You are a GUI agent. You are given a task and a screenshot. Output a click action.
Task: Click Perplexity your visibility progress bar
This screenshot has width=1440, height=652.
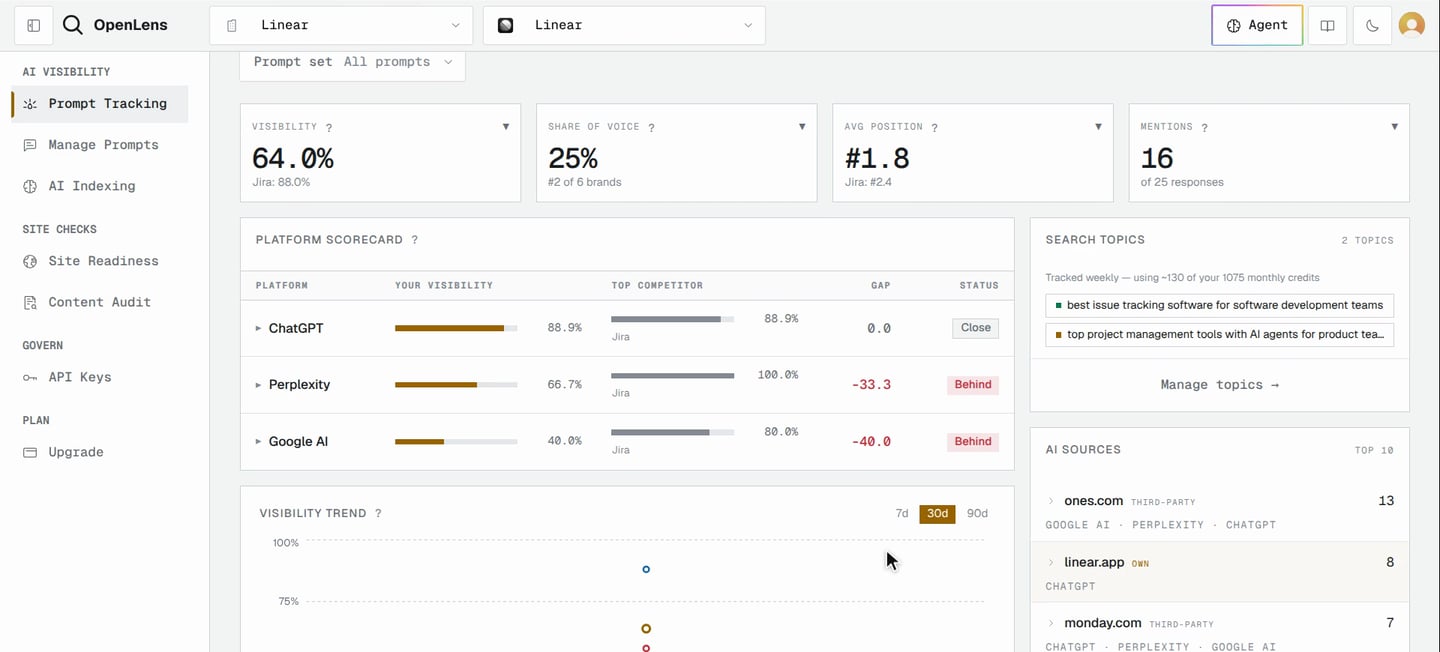click(456, 385)
